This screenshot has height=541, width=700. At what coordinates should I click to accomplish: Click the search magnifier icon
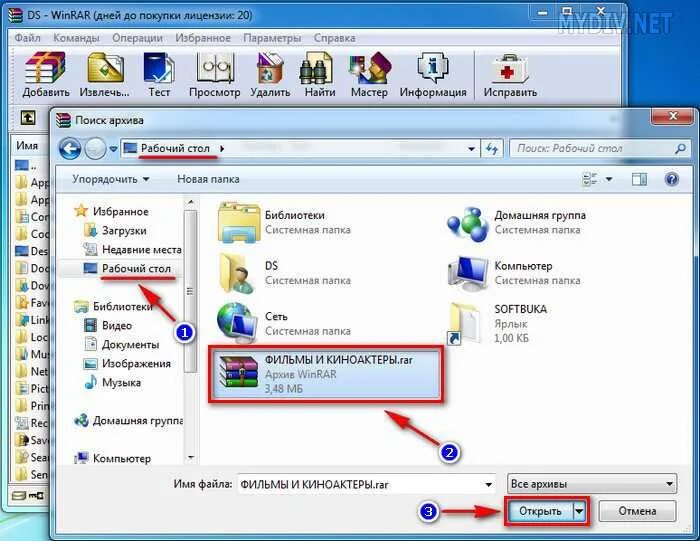click(680, 148)
